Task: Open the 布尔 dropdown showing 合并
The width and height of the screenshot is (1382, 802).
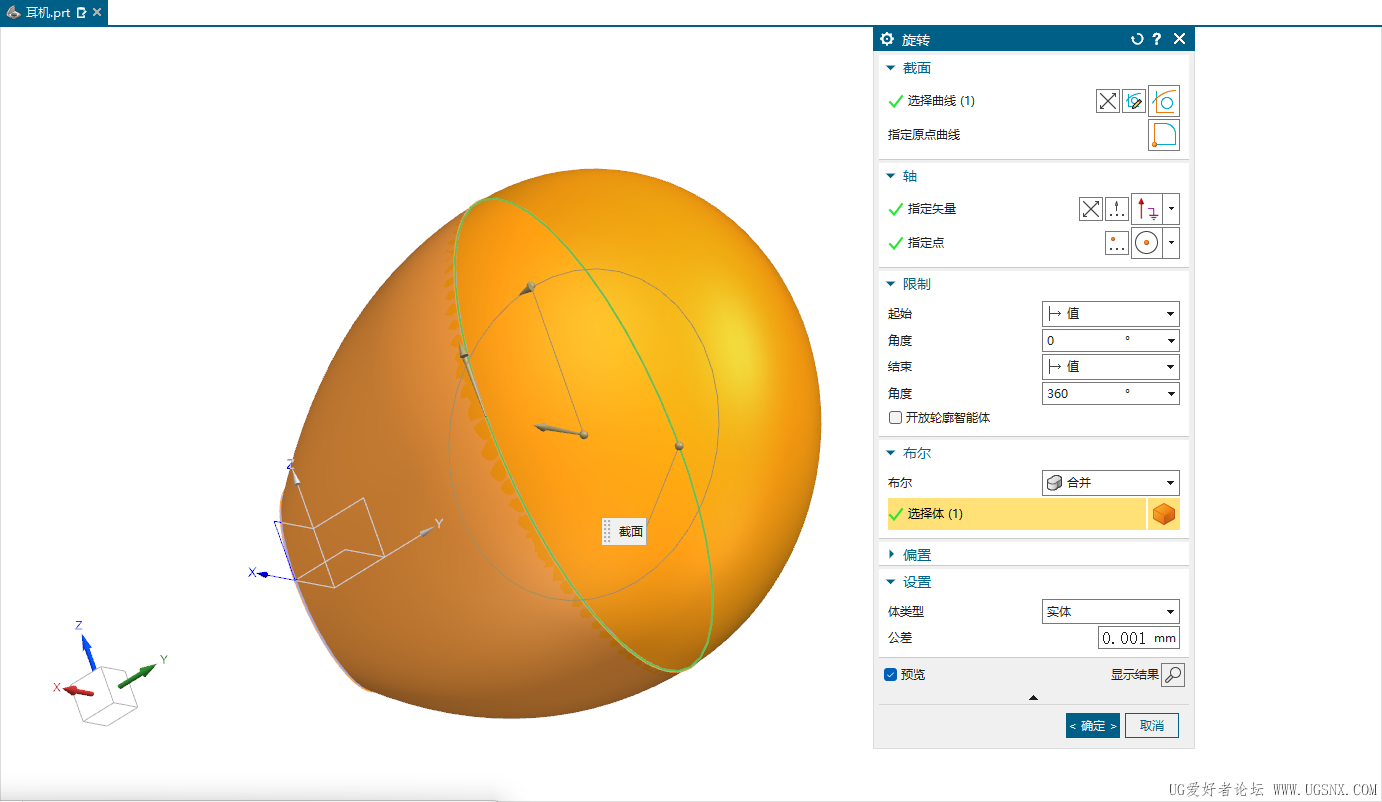Action: [x=1111, y=483]
